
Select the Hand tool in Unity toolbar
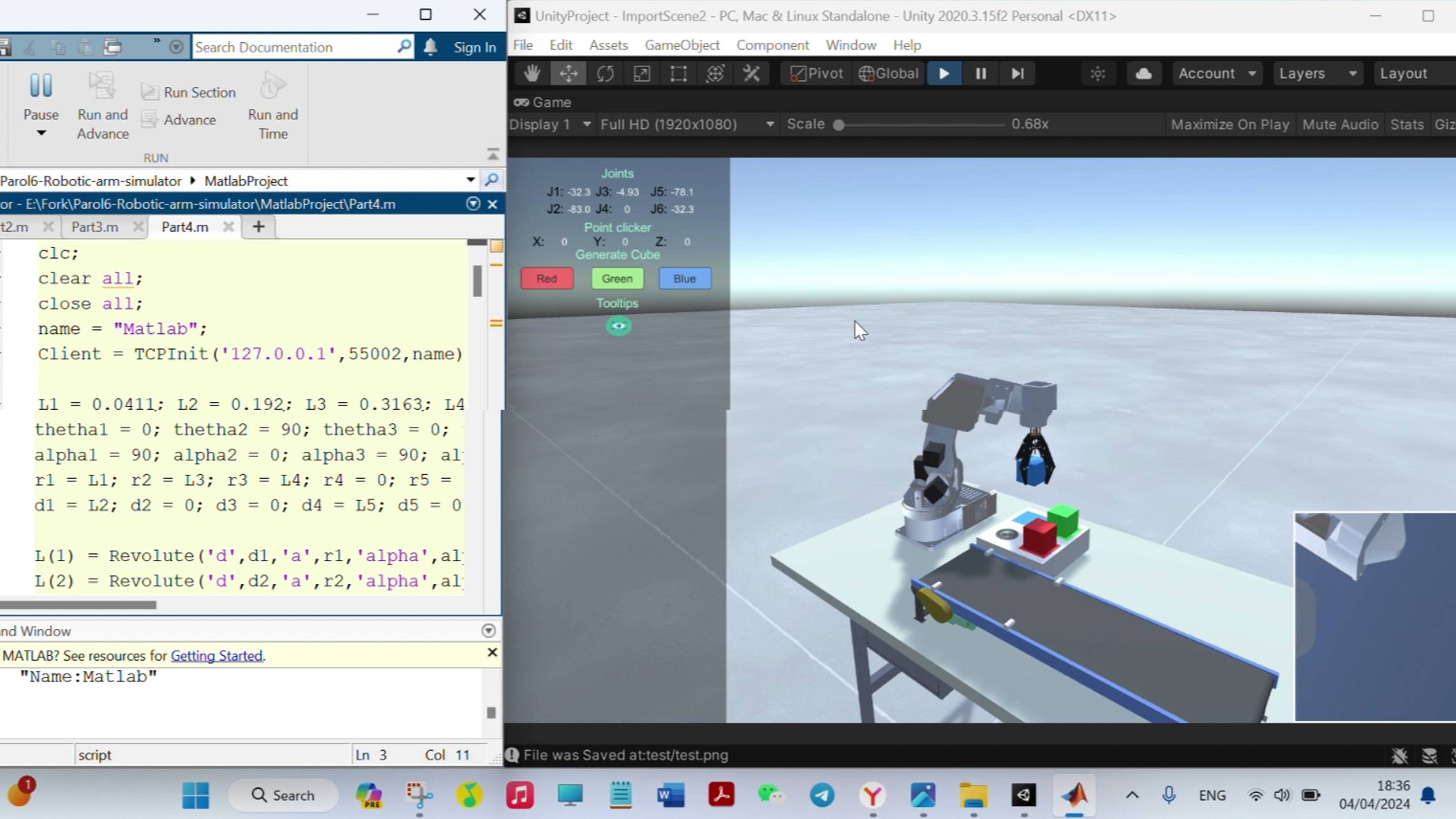click(x=531, y=73)
